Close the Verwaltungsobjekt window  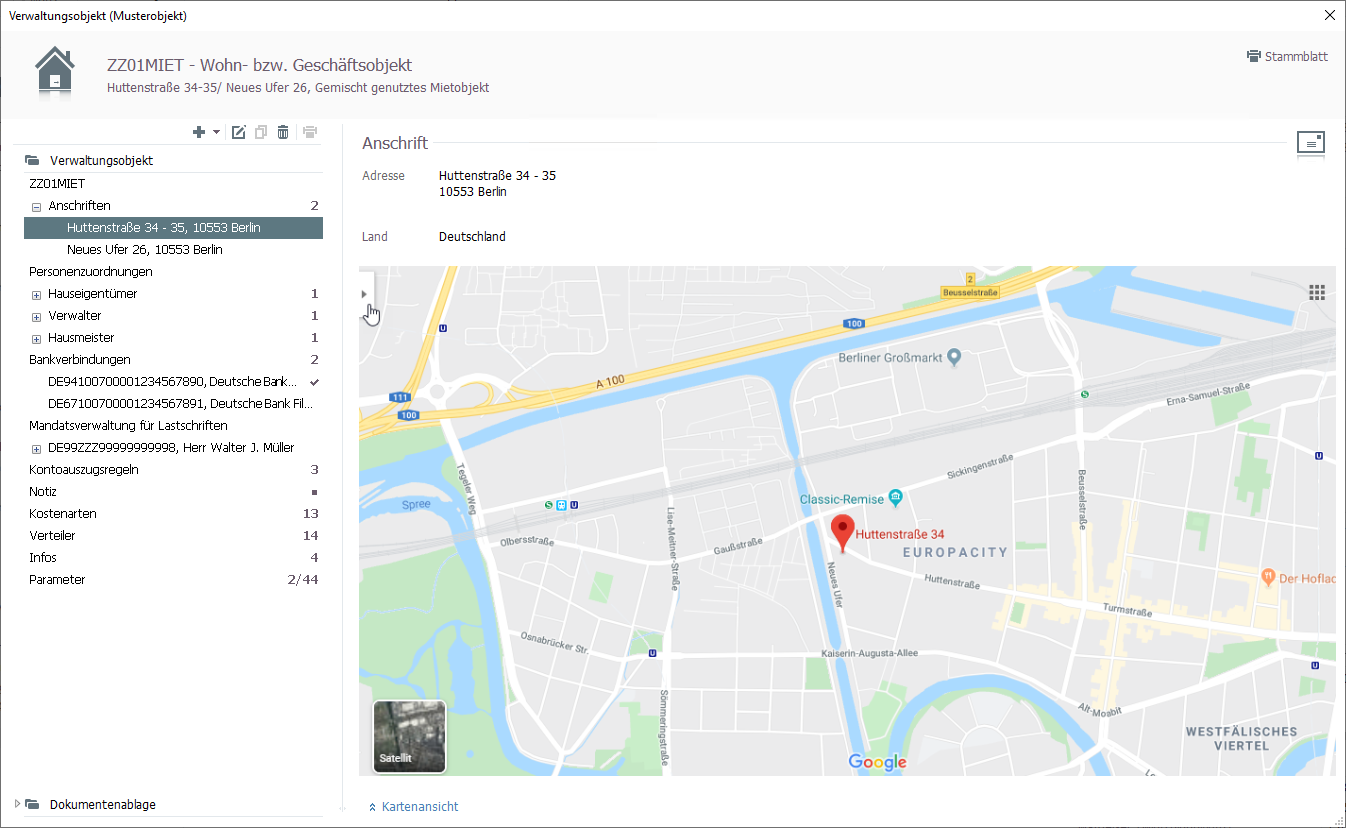[1329, 15]
